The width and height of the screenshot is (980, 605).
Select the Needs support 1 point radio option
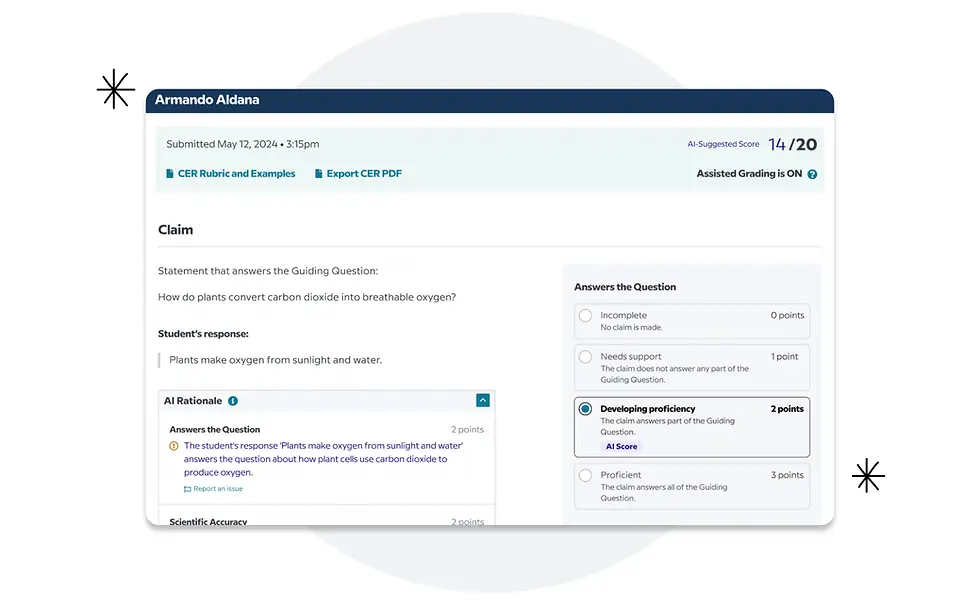tap(585, 357)
